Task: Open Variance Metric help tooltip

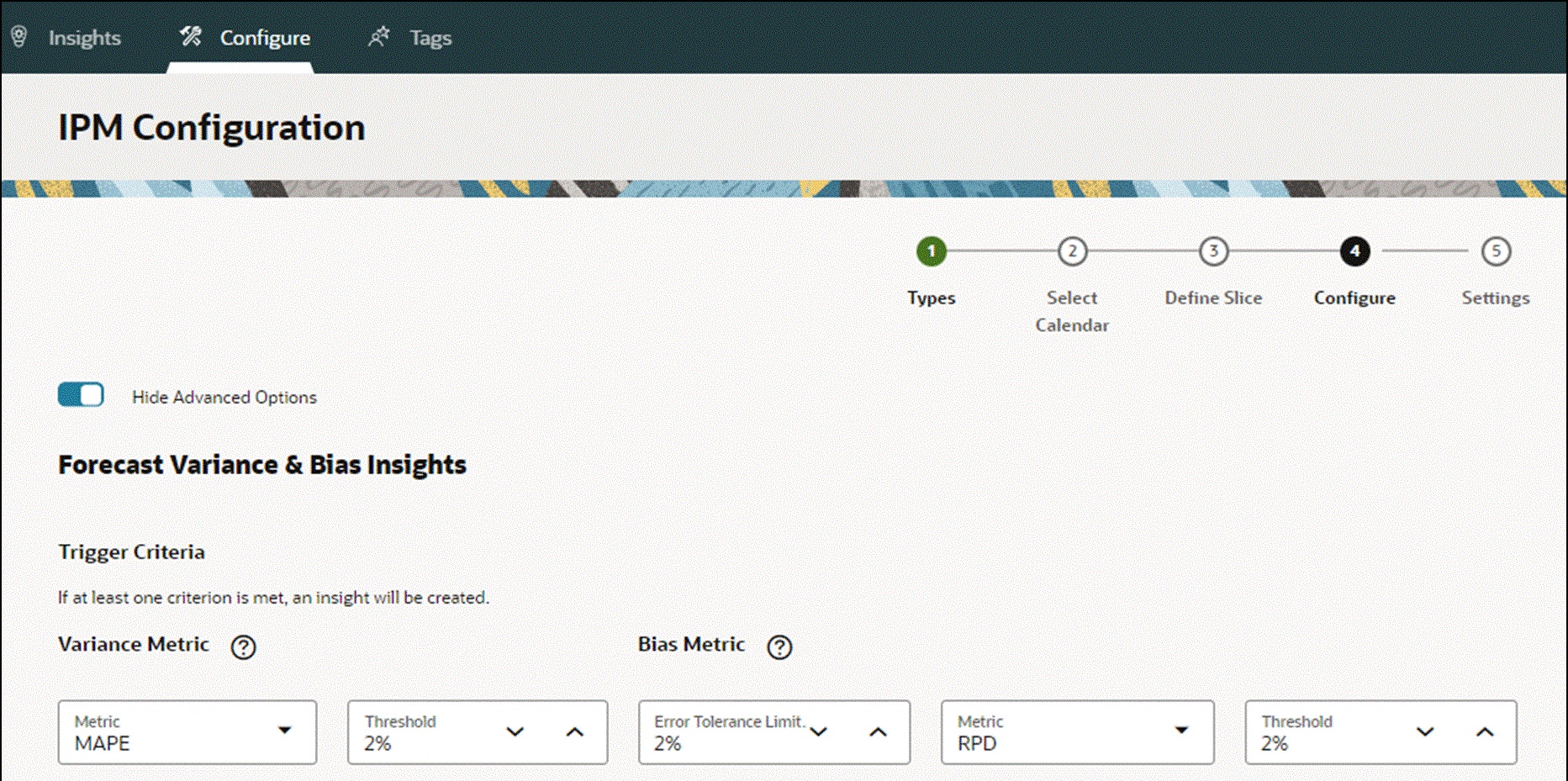Action: [x=243, y=647]
